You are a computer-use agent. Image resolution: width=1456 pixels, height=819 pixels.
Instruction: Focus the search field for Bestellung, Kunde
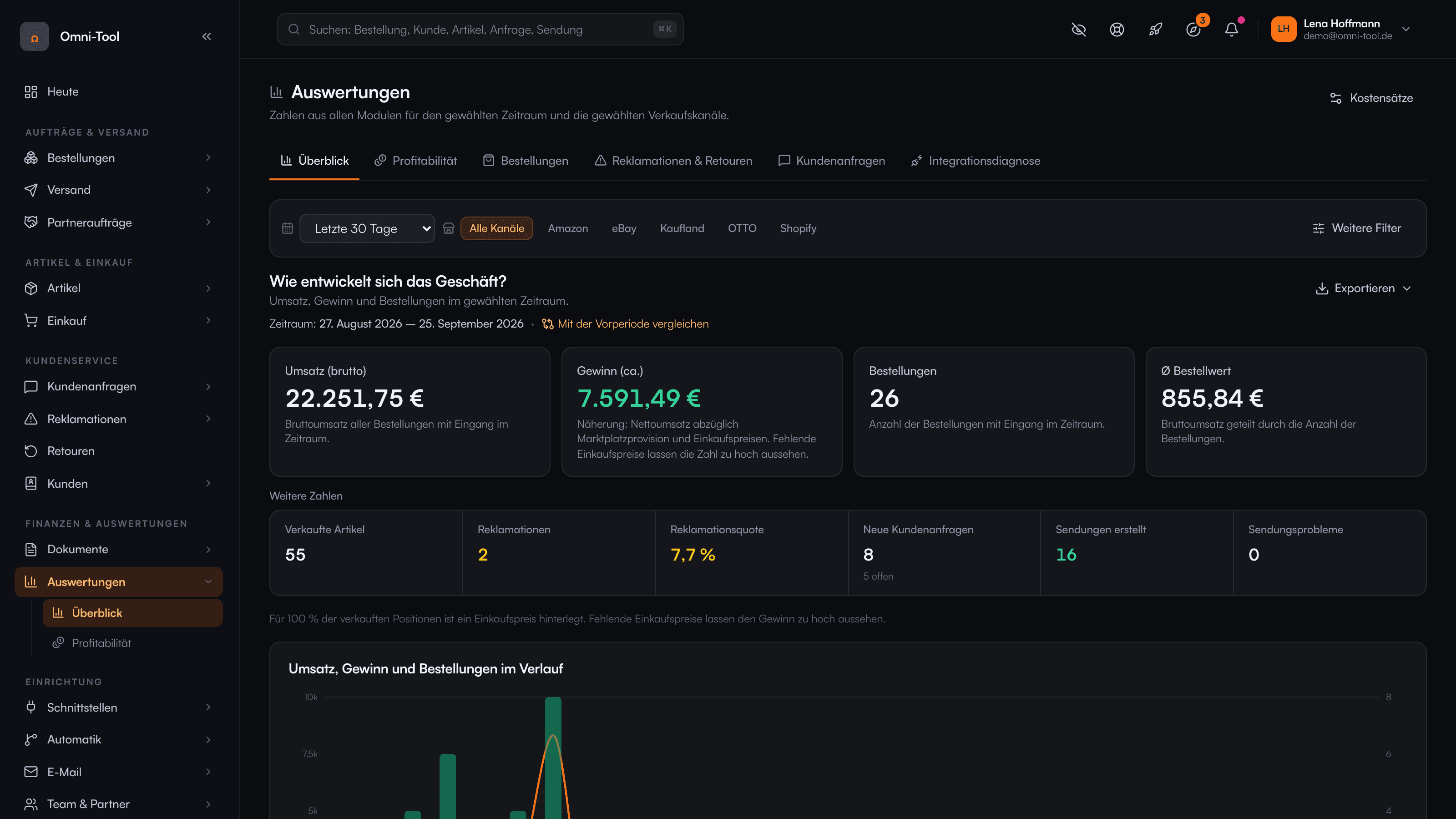click(480, 30)
